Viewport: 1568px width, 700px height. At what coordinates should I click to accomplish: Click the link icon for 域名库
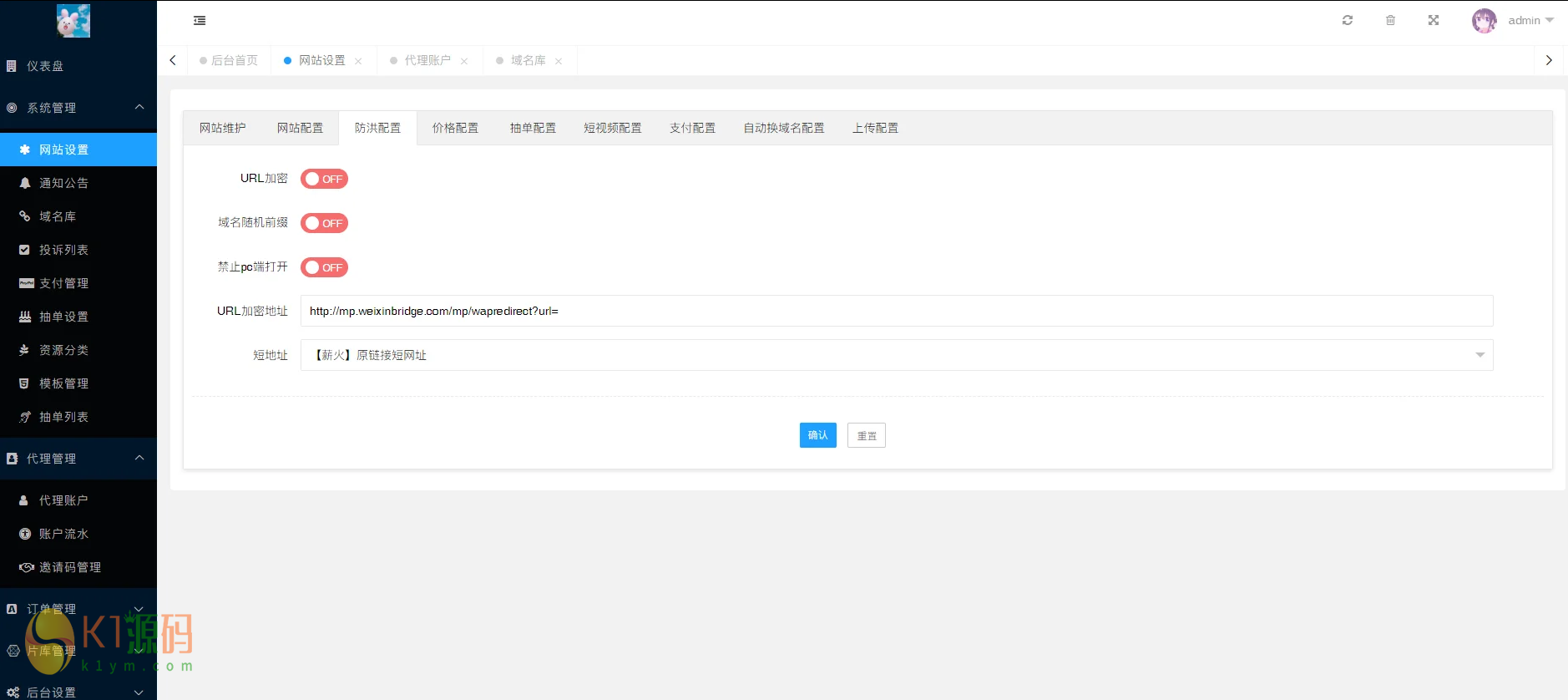tap(25, 216)
